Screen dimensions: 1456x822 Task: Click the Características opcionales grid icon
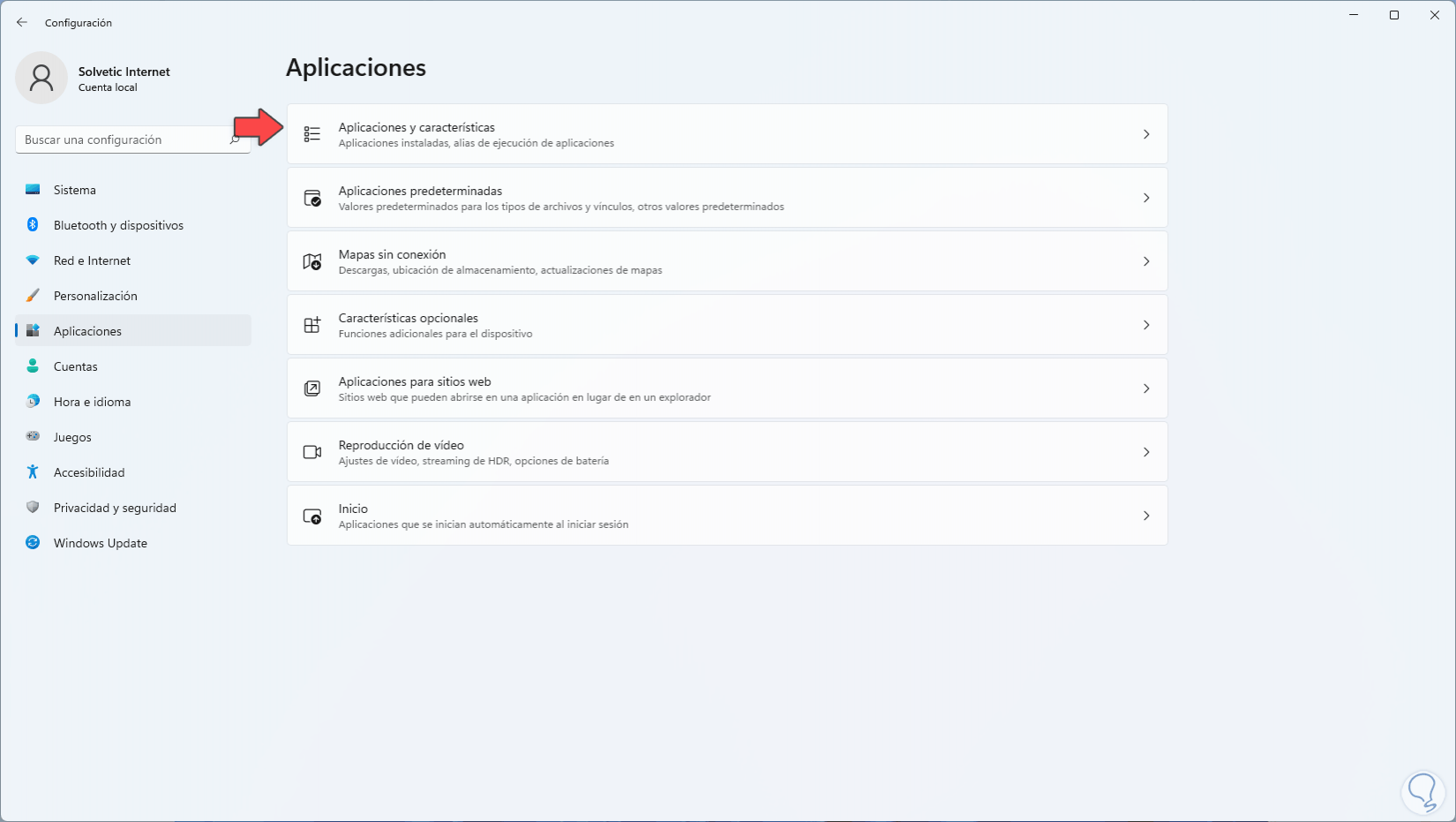click(x=312, y=325)
